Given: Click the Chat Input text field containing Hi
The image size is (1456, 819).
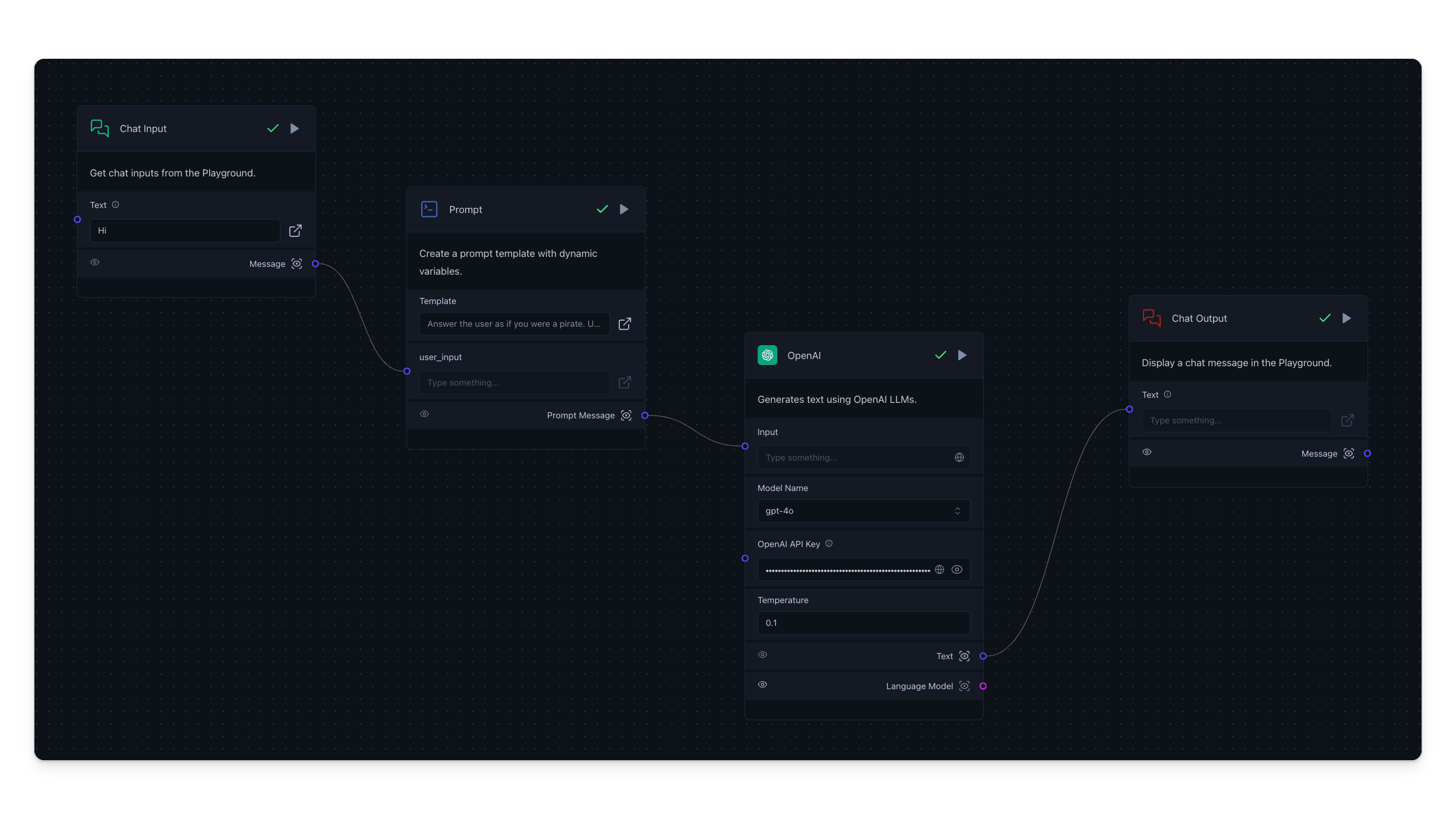Looking at the screenshot, I should [185, 231].
